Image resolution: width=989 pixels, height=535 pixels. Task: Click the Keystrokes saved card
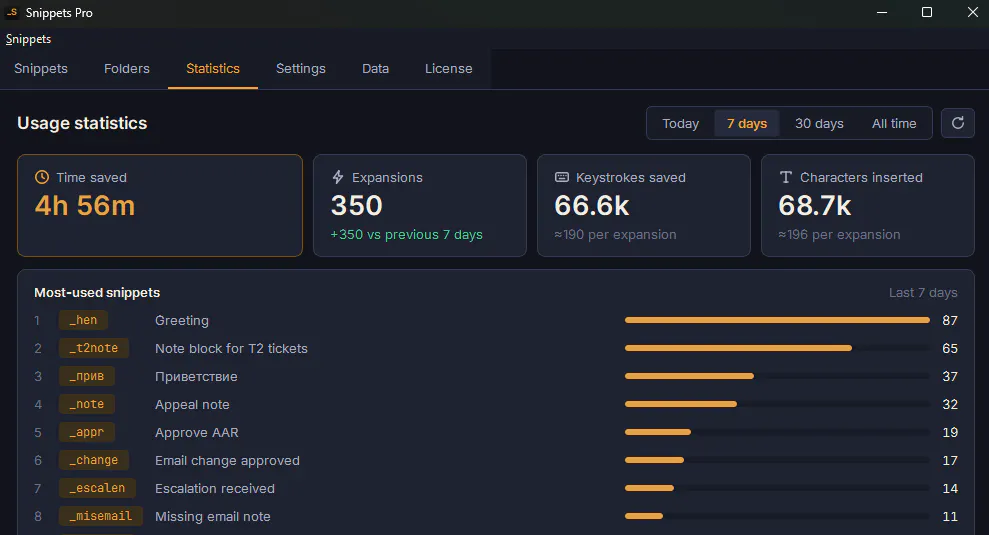pyautogui.click(x=644, y=206)
